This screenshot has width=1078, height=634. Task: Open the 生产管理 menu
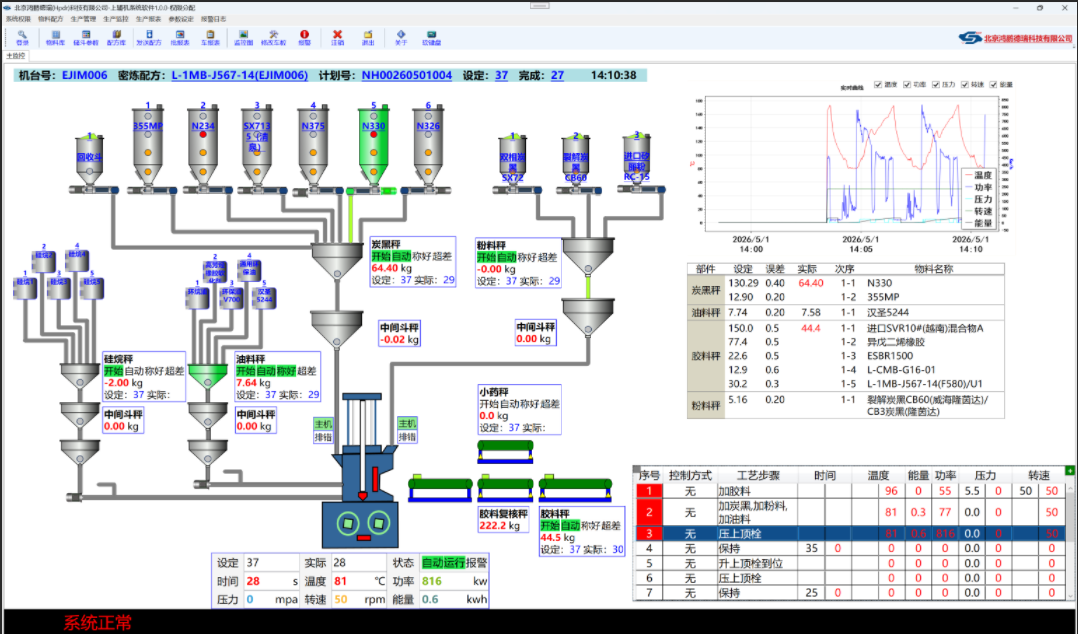83,19
